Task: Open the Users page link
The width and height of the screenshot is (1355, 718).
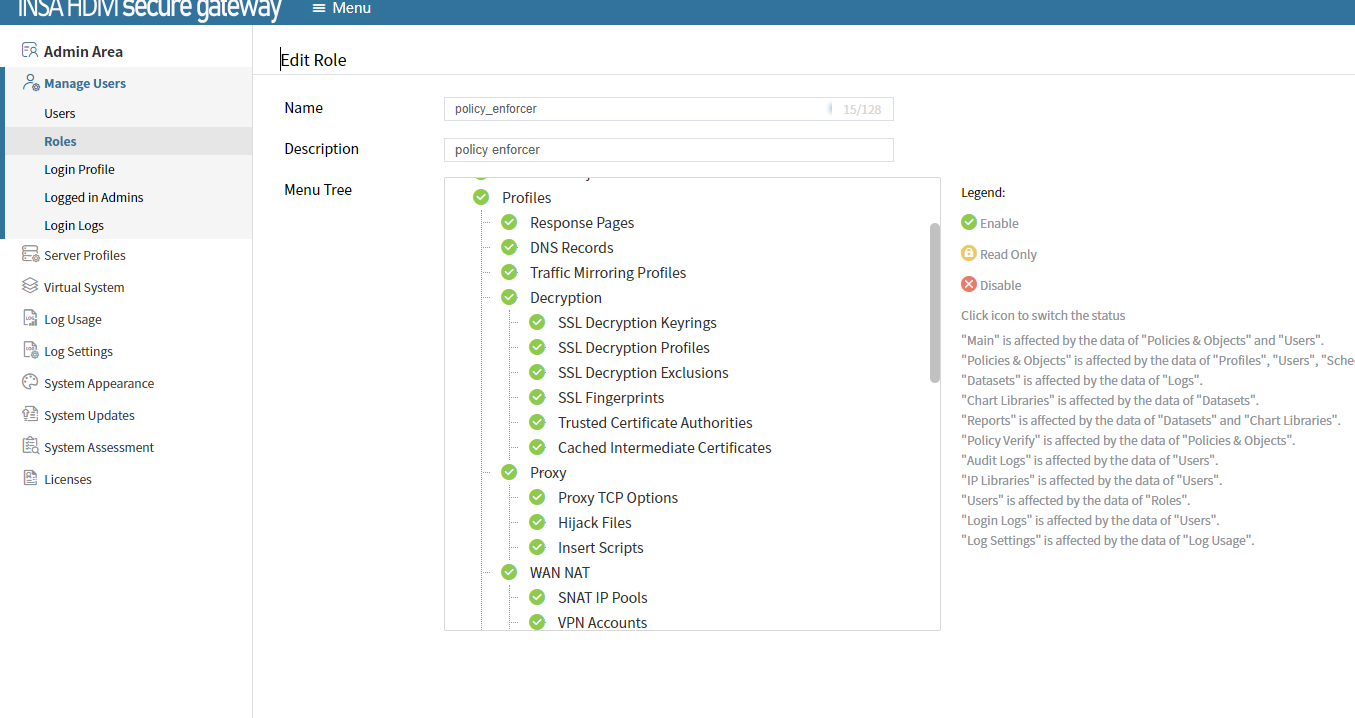Action: [60, 113]
